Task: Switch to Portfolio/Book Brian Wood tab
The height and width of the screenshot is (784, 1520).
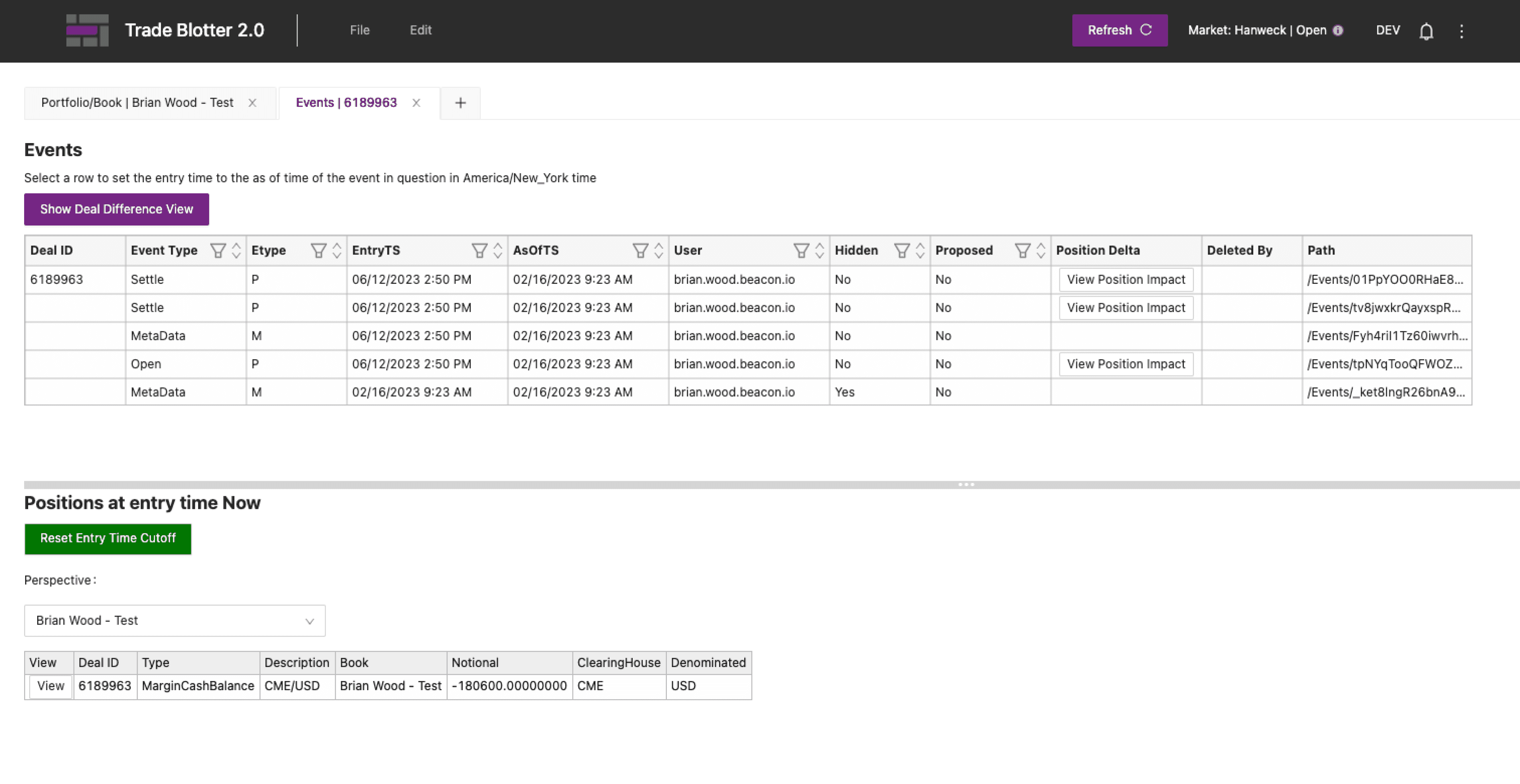Action: (x=137, y=103)
